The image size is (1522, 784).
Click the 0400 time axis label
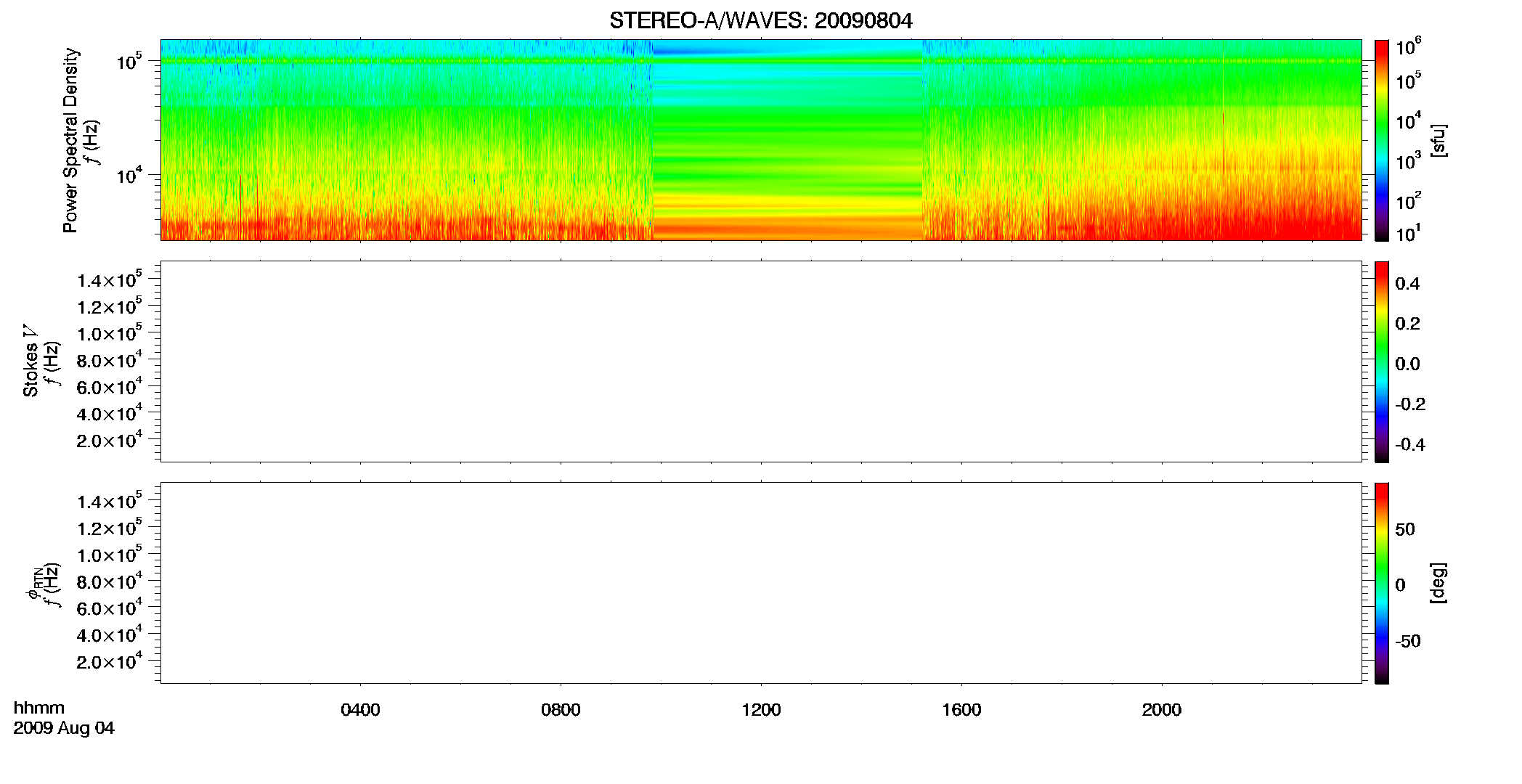pos(360,710)
